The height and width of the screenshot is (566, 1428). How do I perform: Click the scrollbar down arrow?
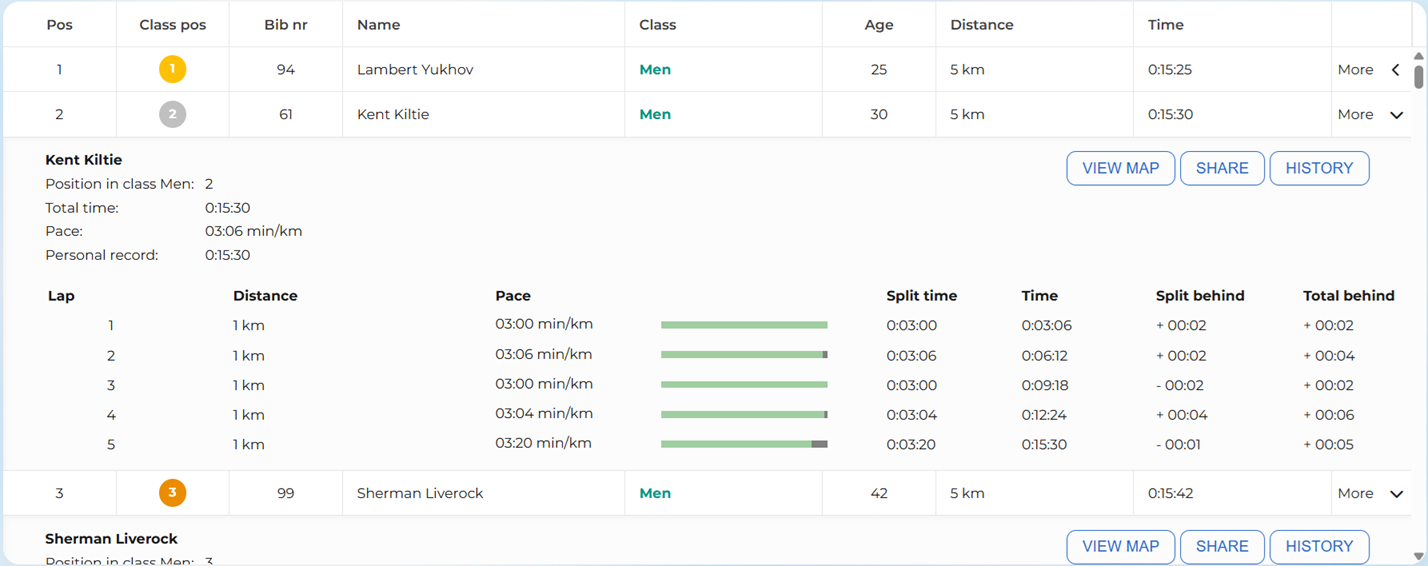point(1418,556)
